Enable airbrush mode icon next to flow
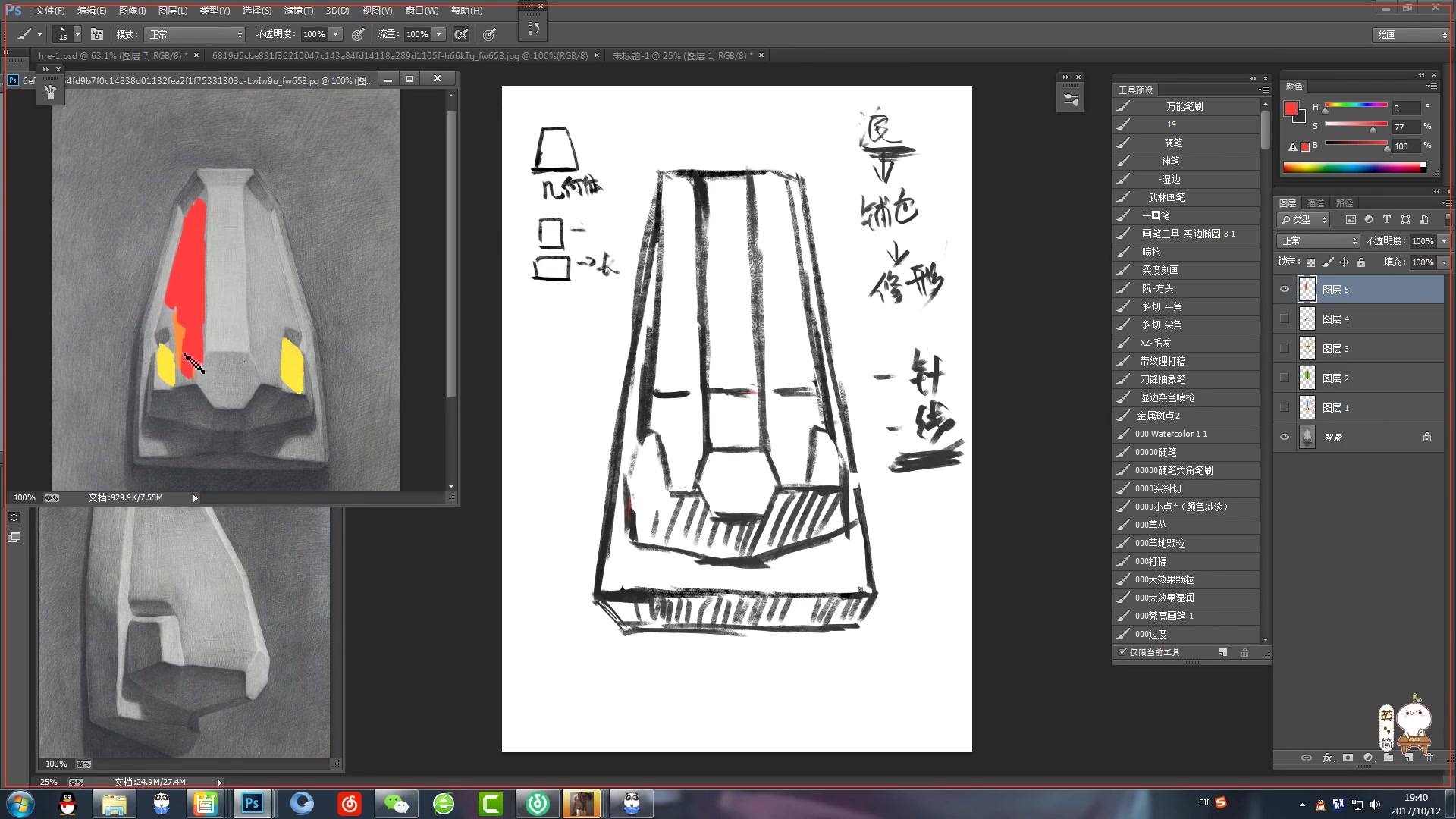 tap(460, 34)
